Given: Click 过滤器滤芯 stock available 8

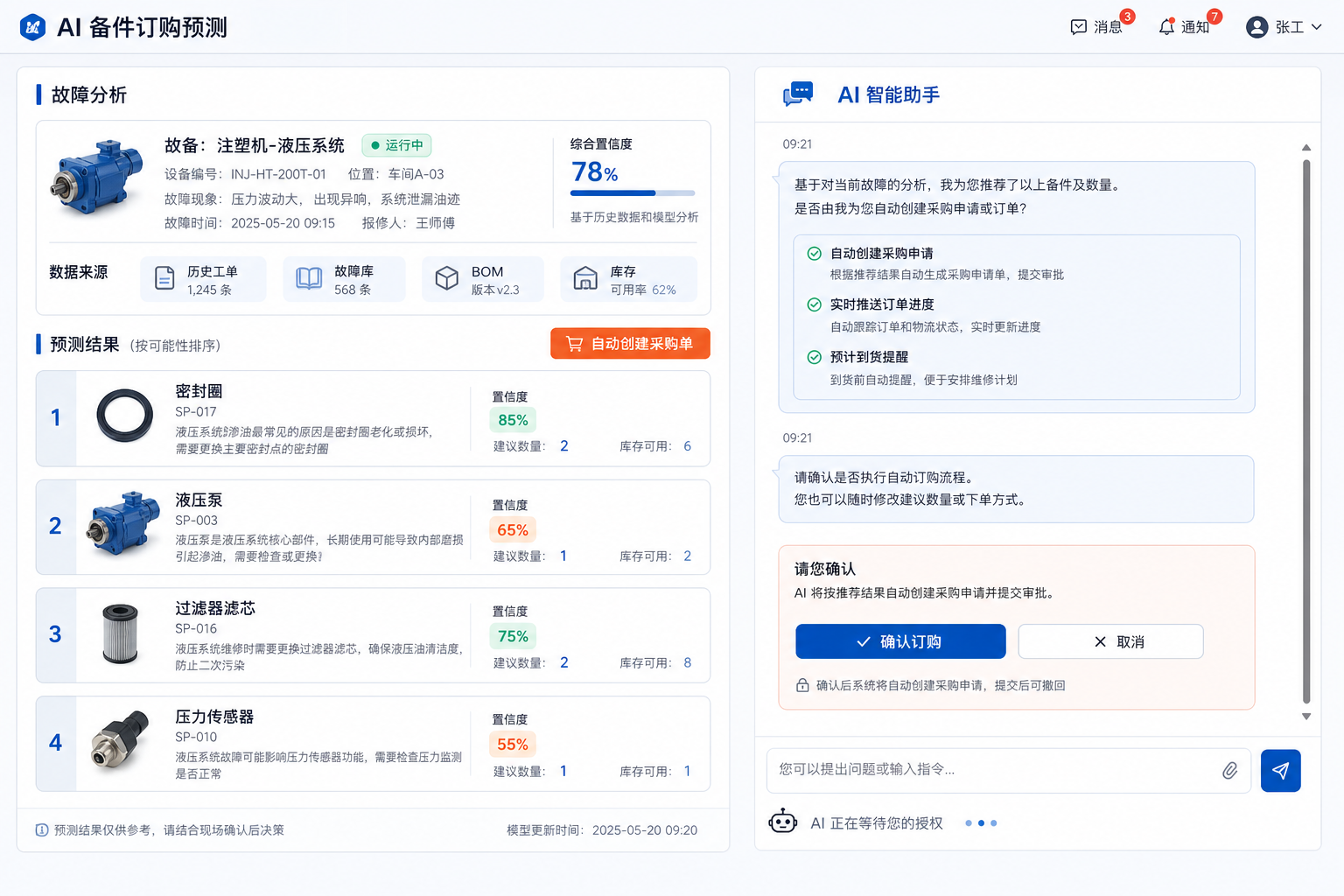Looking at the screenshot, I should coord(688,662).
